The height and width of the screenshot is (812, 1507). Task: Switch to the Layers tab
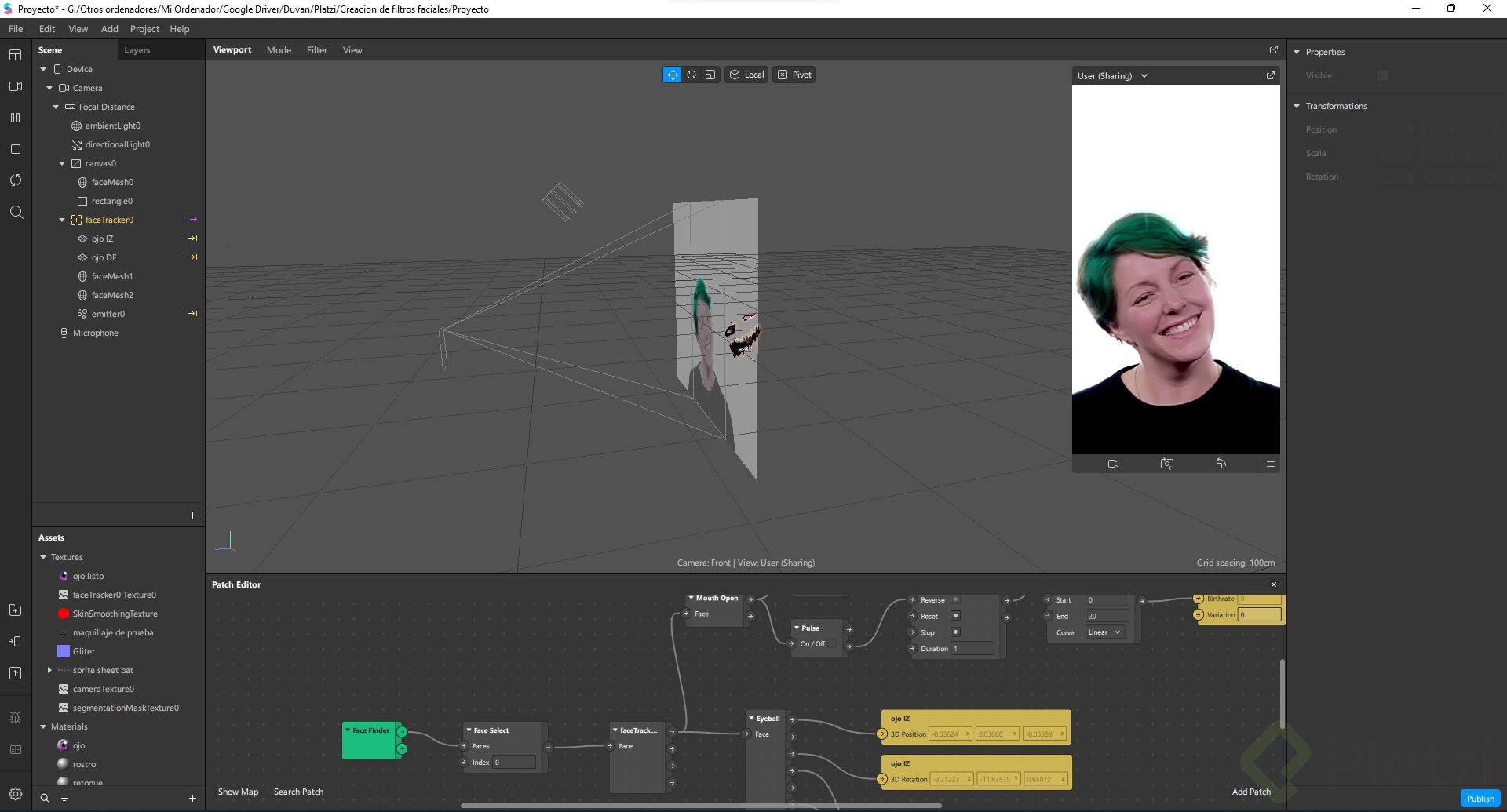pyautogui.click(x=137, y=50)
